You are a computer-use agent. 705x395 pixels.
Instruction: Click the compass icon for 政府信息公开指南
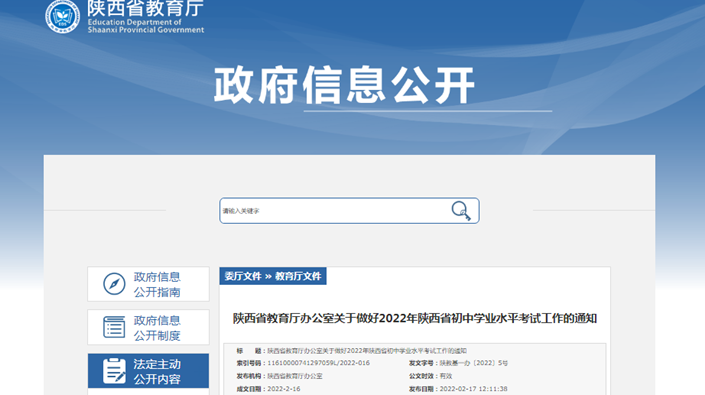pyautogui.click(x=114, y=284)
